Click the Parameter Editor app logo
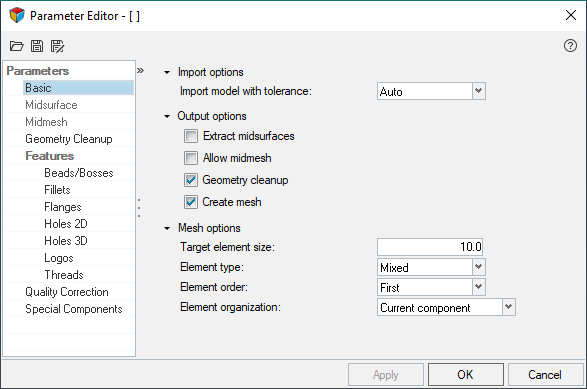 pos(17,15)
